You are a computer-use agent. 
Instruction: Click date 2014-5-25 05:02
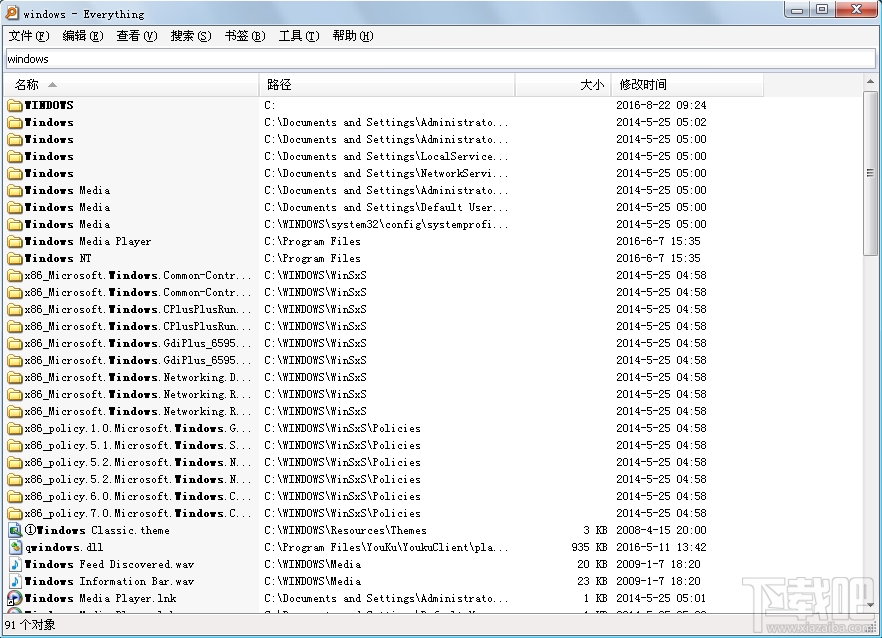pyautogui.click(x=661, y=122)
